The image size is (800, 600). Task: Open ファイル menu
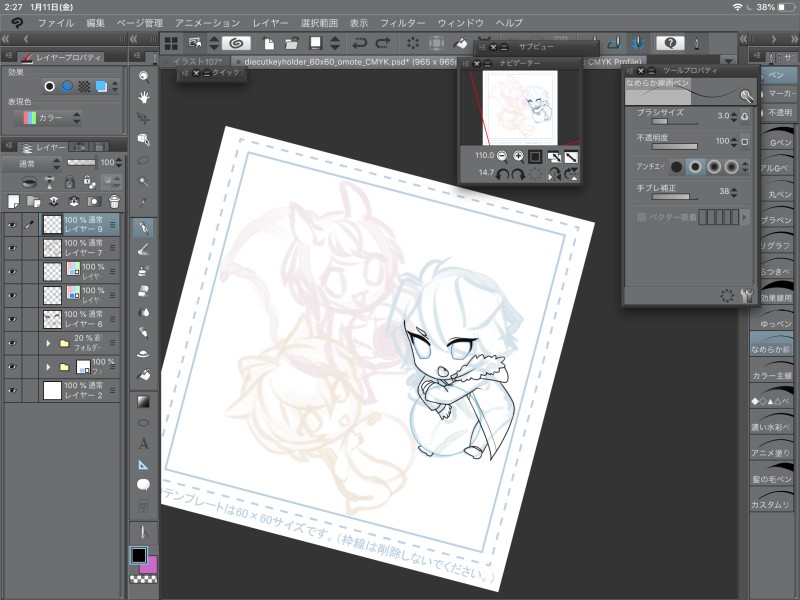tap(56, 23)
